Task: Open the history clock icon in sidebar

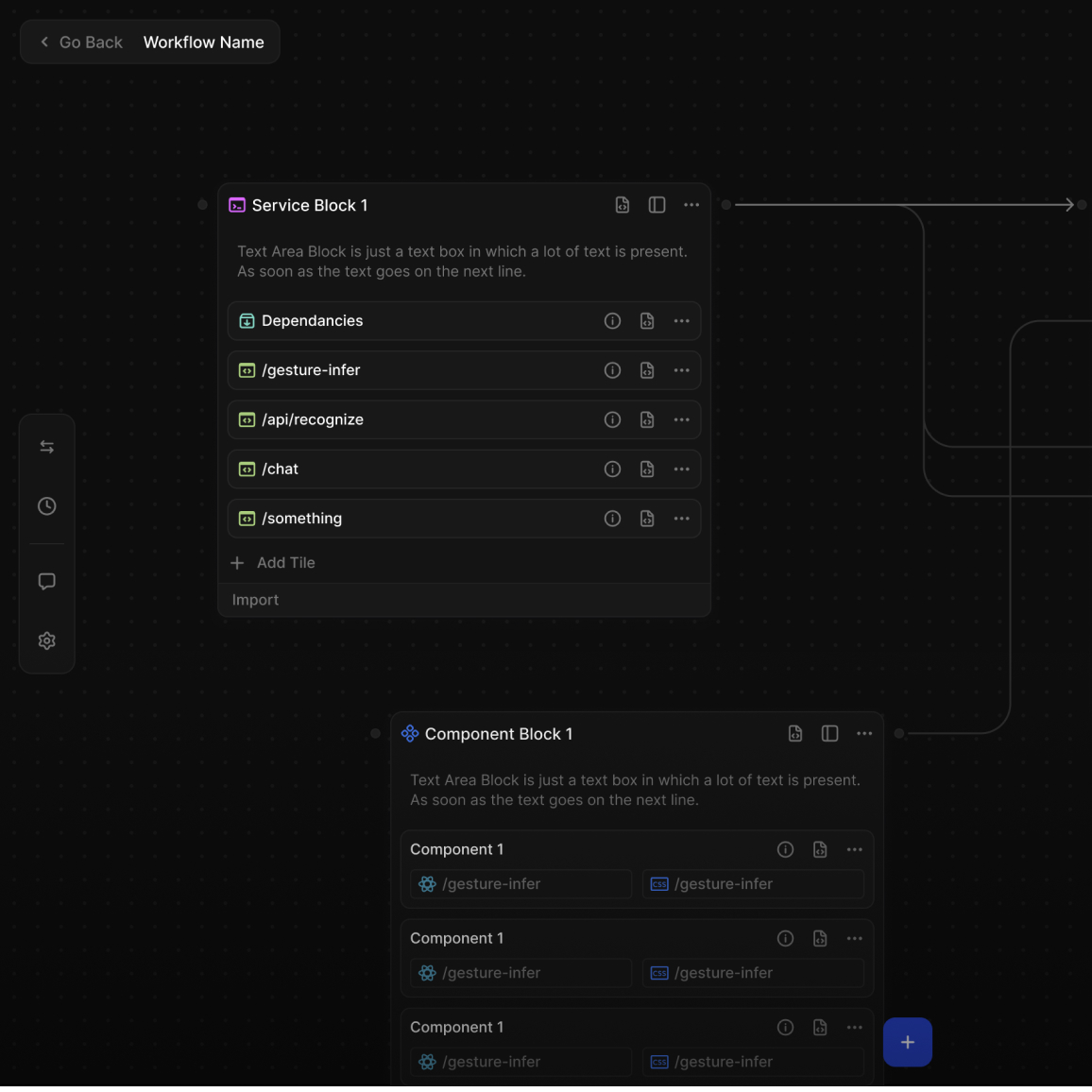Action: 46,506
